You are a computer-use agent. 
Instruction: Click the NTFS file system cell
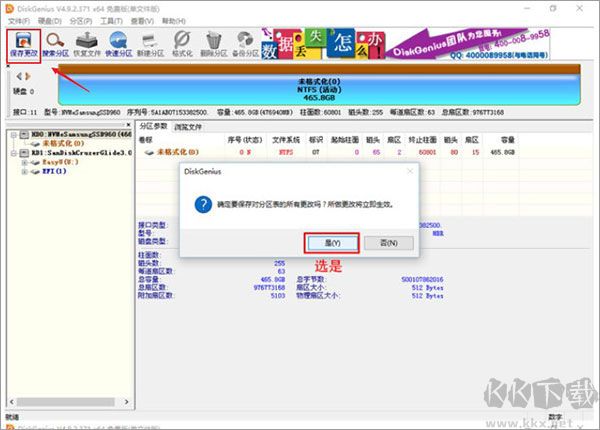(x=286, y=152)
